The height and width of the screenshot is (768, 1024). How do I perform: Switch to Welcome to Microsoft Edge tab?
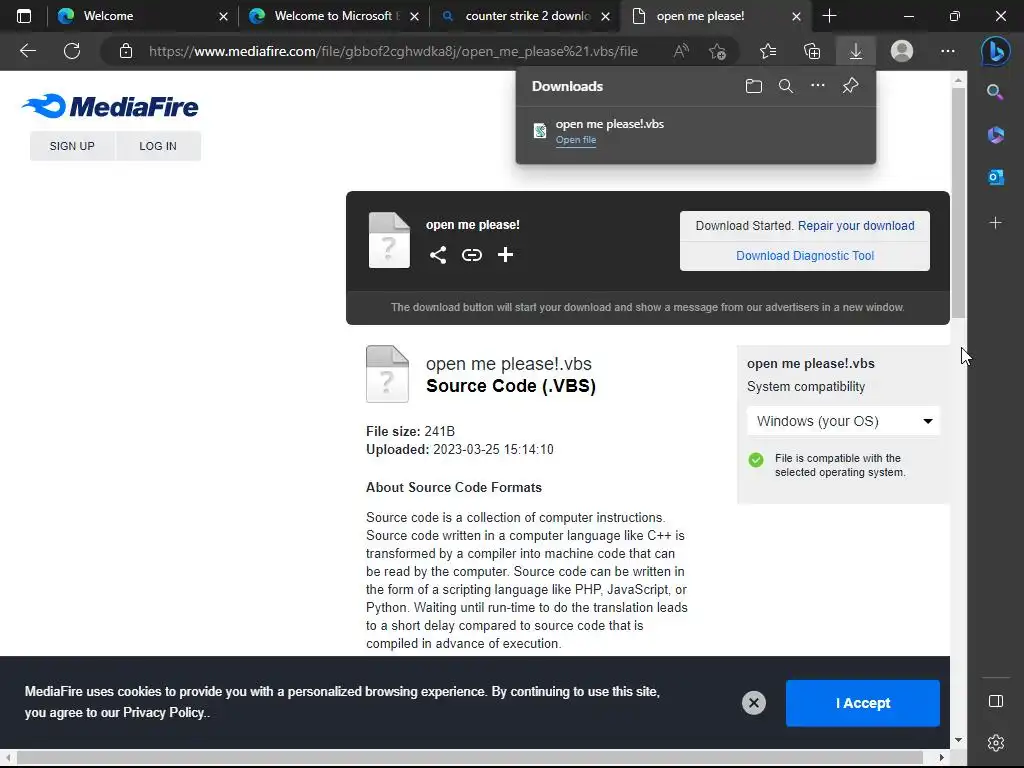333,16
